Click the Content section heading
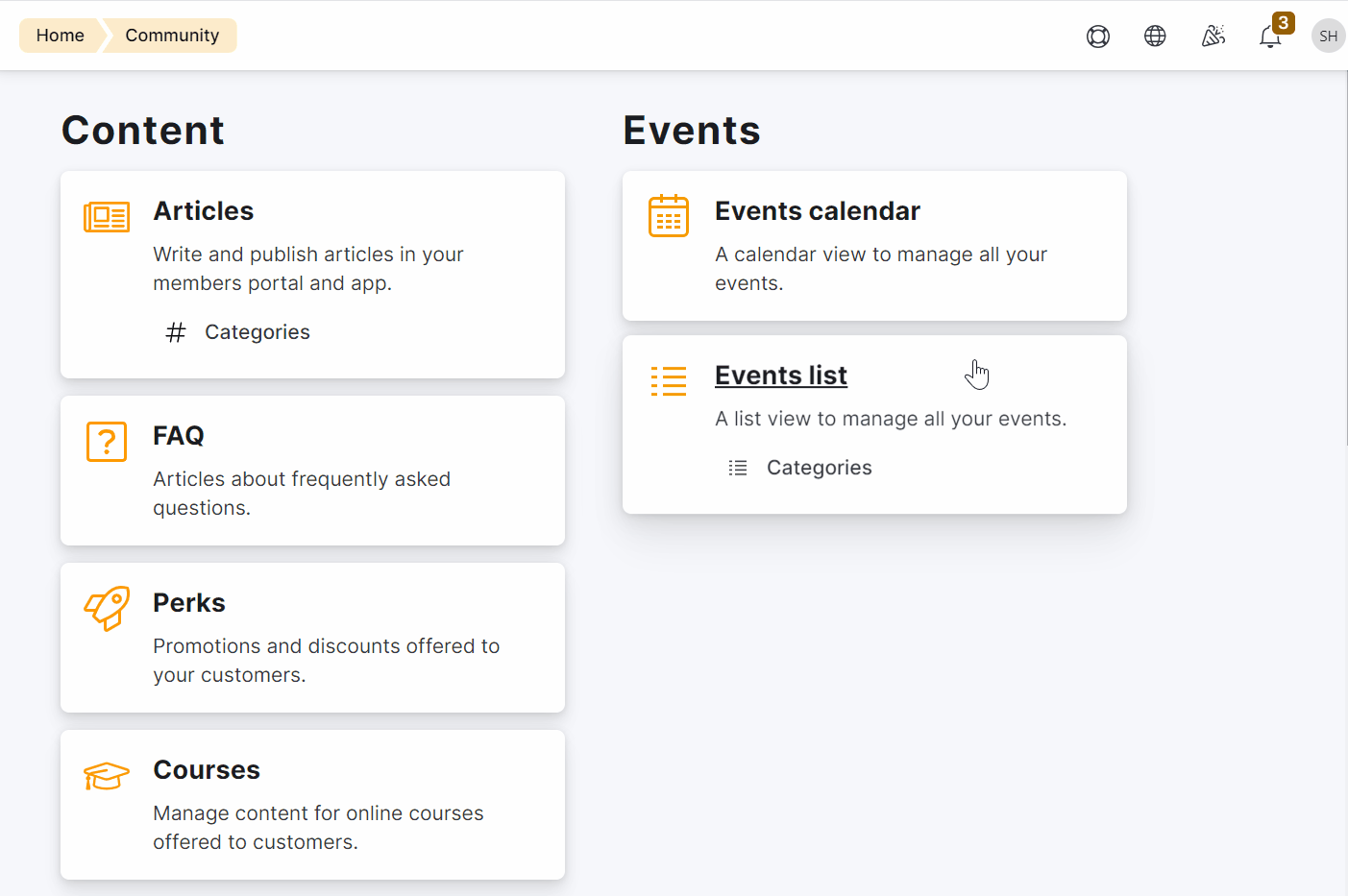Viewport: 1348px width, 896px height. (143, 131)
